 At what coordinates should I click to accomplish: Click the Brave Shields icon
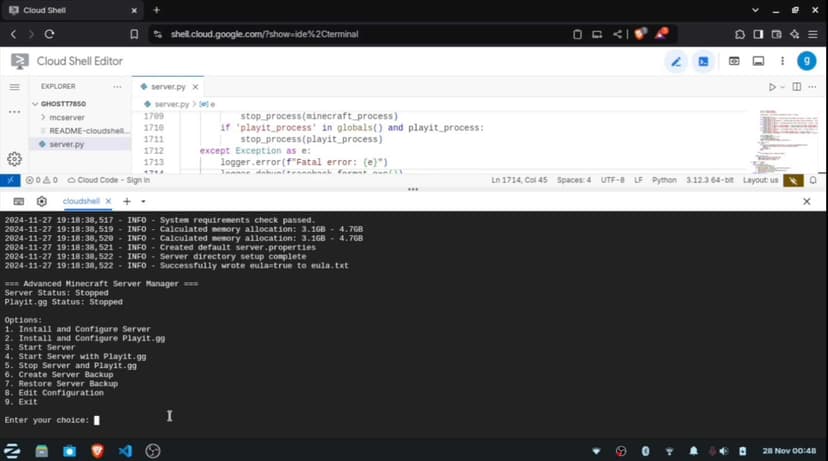tap(640, 34)
